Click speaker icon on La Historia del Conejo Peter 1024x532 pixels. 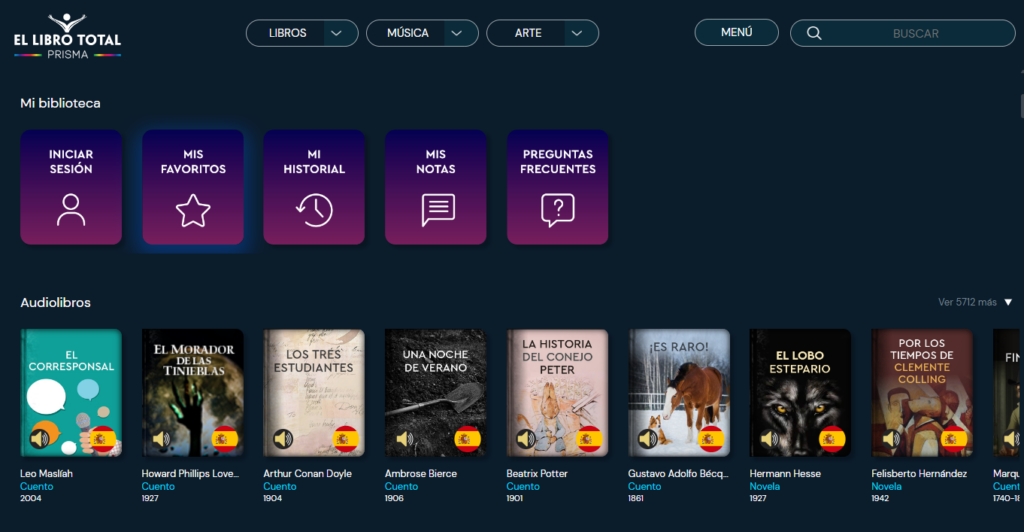[526, 439]
